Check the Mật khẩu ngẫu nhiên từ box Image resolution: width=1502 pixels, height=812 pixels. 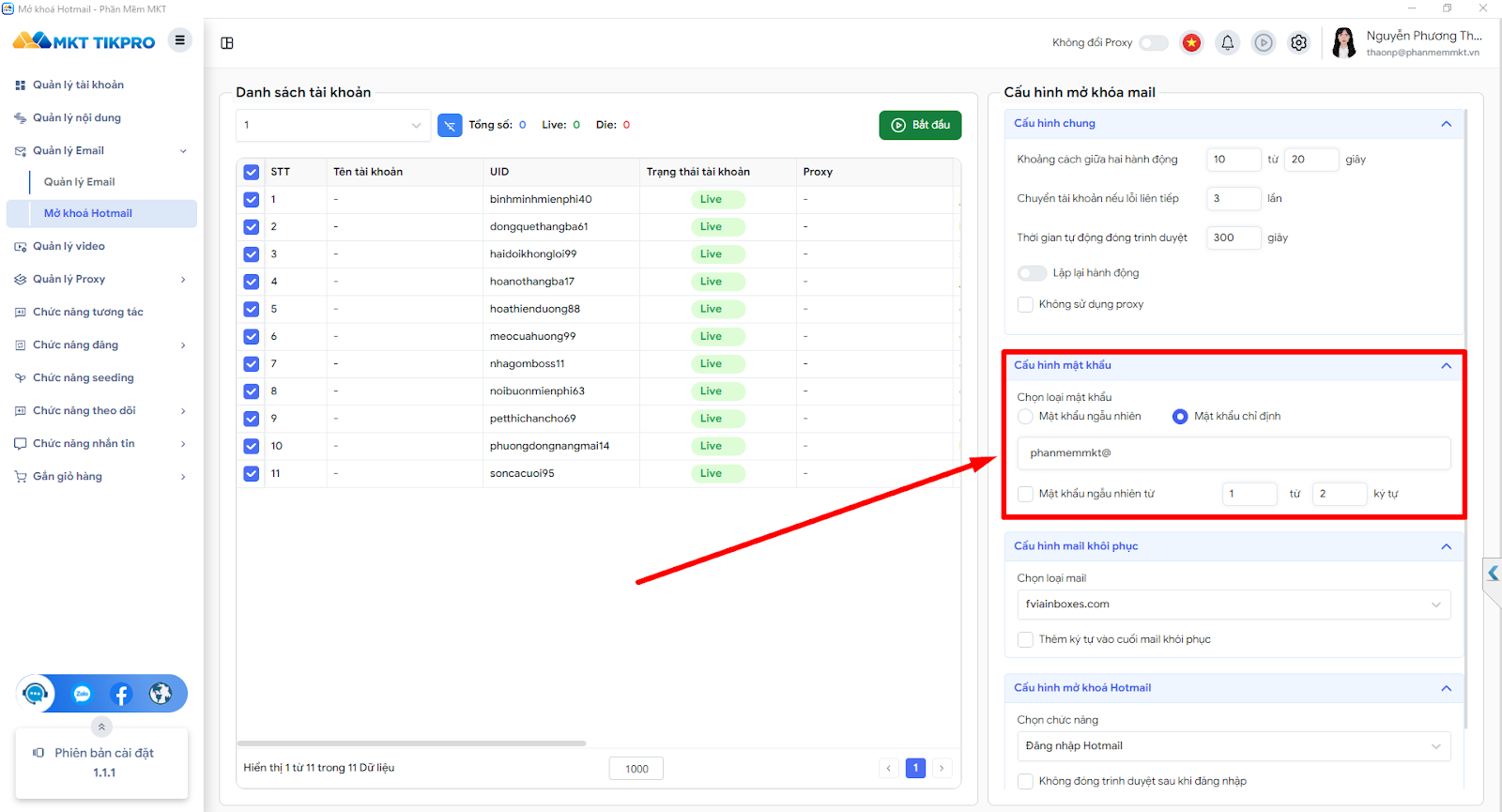pos(1025,494)
